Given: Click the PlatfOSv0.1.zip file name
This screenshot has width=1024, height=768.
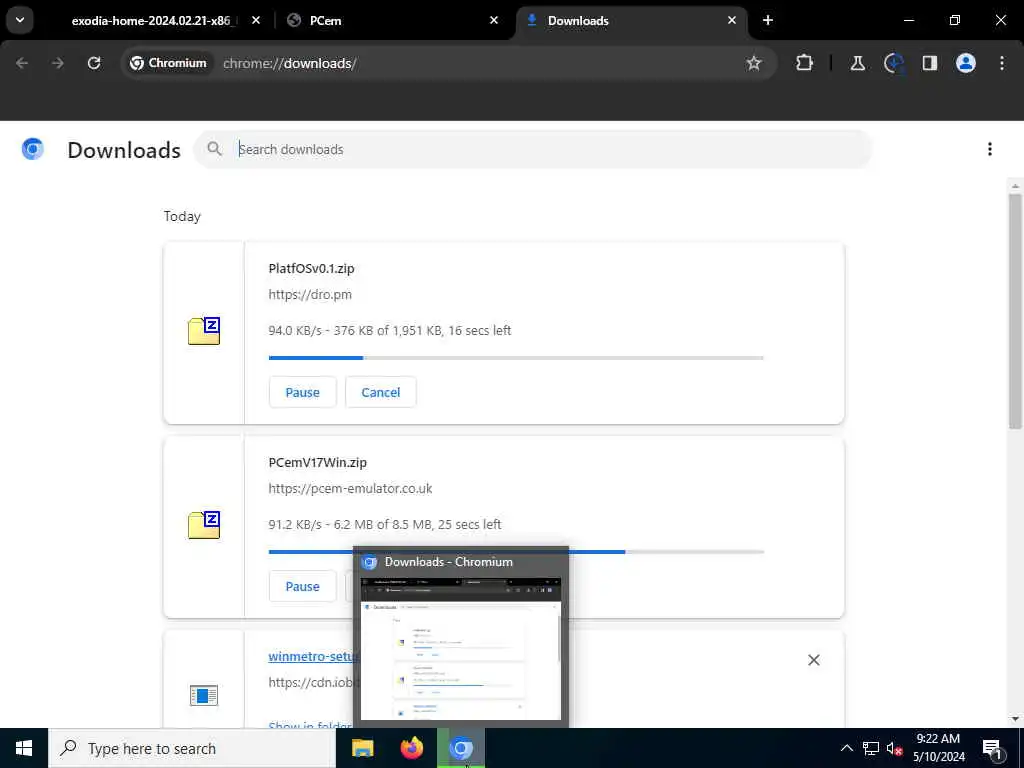Looking at the screenshot, I should click(312, 268).
